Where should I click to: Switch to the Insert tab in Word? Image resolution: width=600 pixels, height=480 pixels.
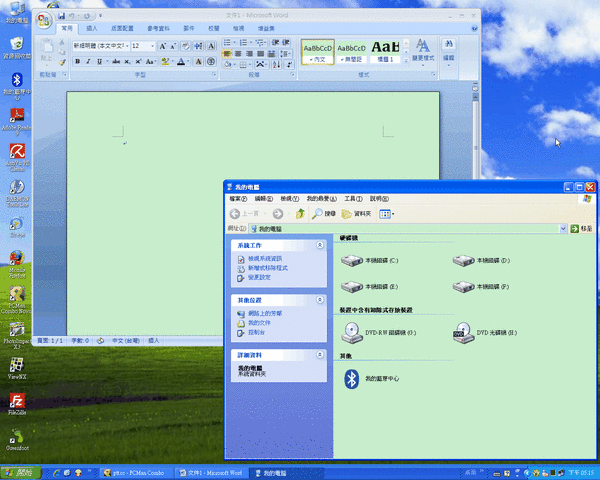92,28
